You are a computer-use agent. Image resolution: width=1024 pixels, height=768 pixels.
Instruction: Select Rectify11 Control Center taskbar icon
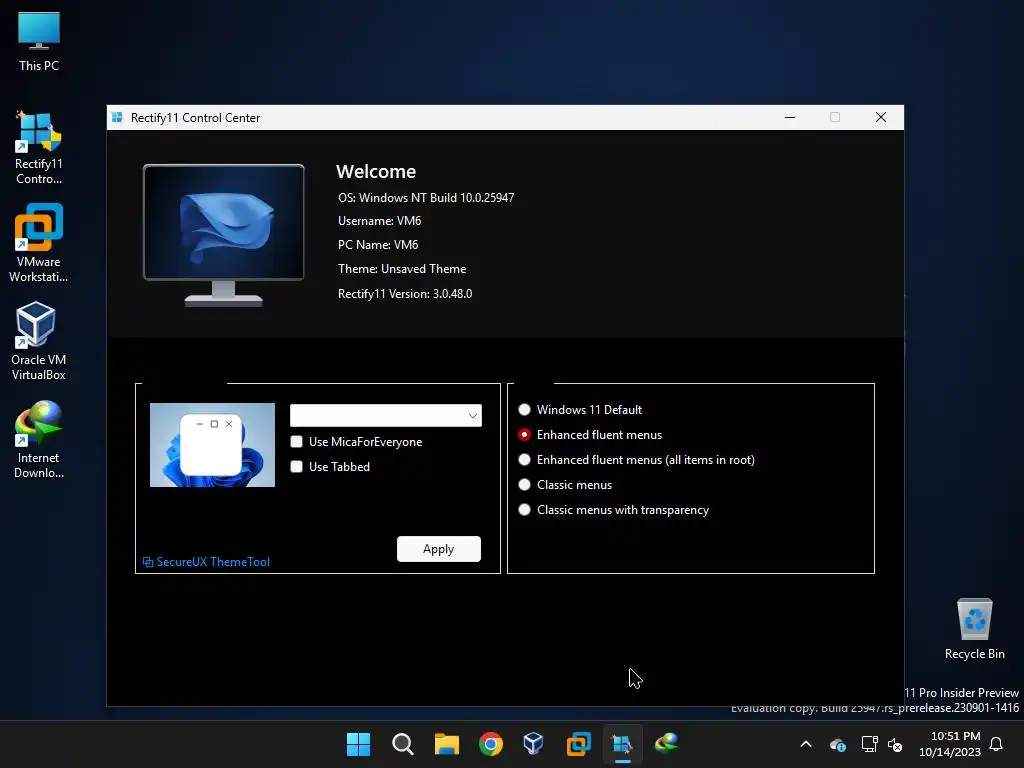622,744
